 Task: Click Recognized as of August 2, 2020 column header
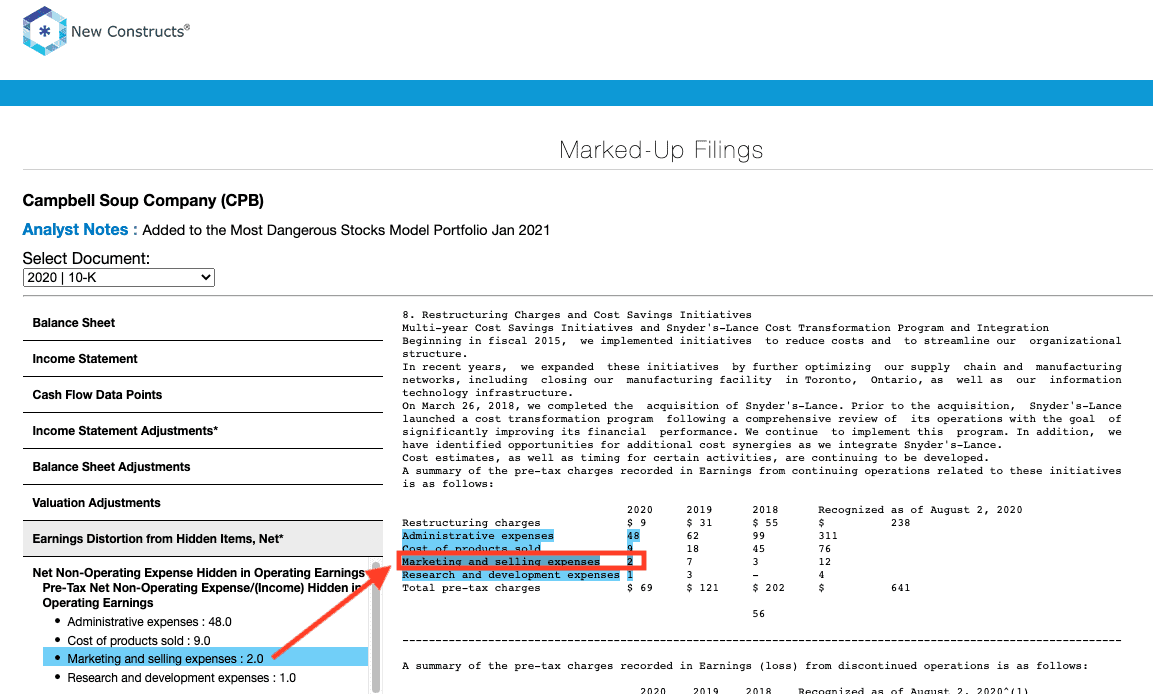point(920,509)
